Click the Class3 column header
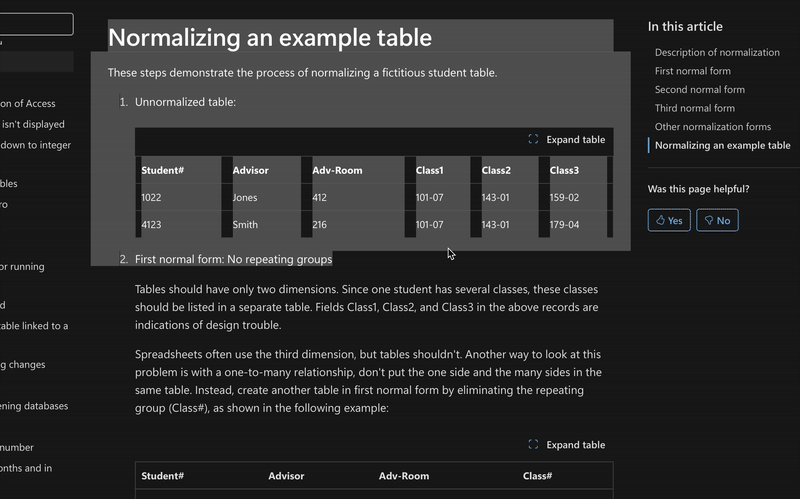 pyautogui.click(x=564, y=170)
